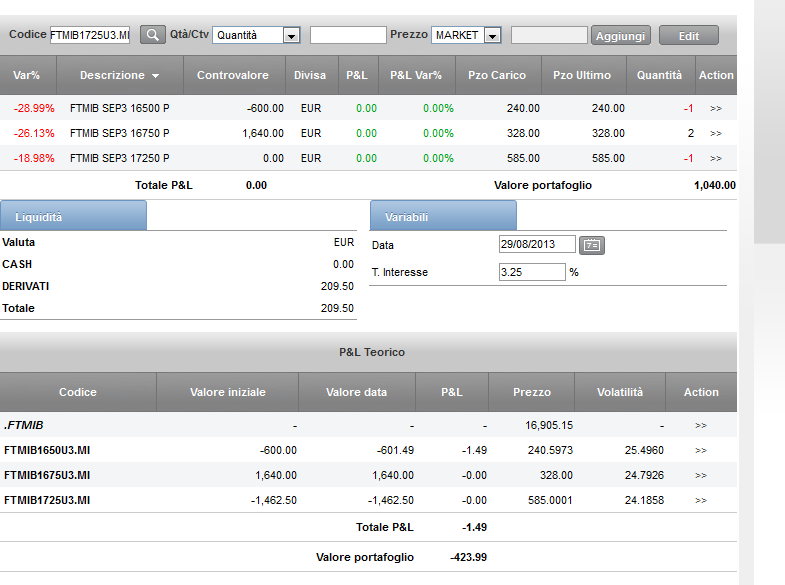
Task: Click the T. Interesse input showing 3.25
Action: 532,272
